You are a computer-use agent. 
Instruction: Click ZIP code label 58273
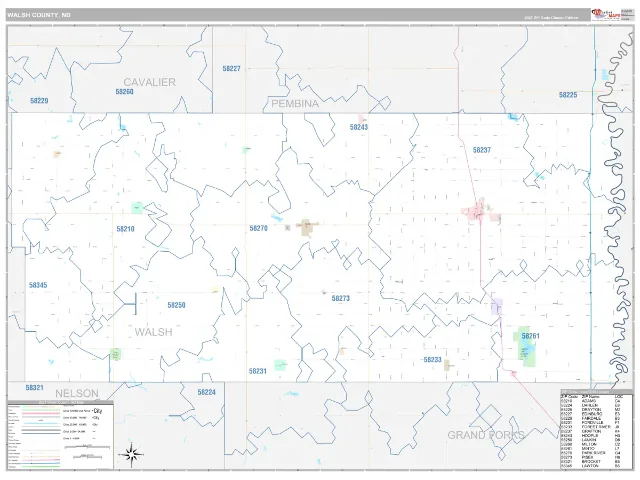click(340, 298)
